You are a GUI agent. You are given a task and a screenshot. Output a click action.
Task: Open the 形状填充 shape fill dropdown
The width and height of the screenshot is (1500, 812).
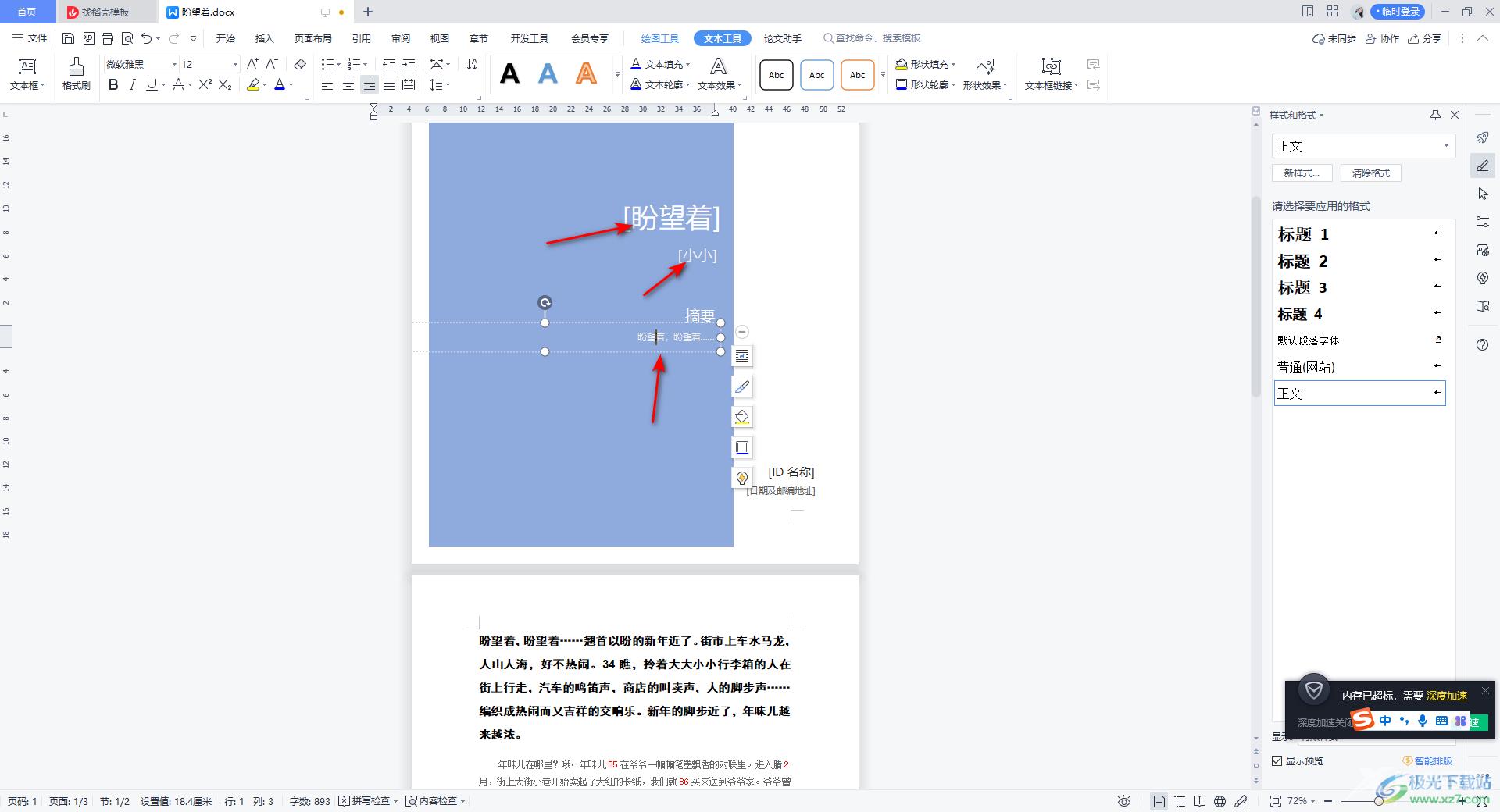[926, 64]
